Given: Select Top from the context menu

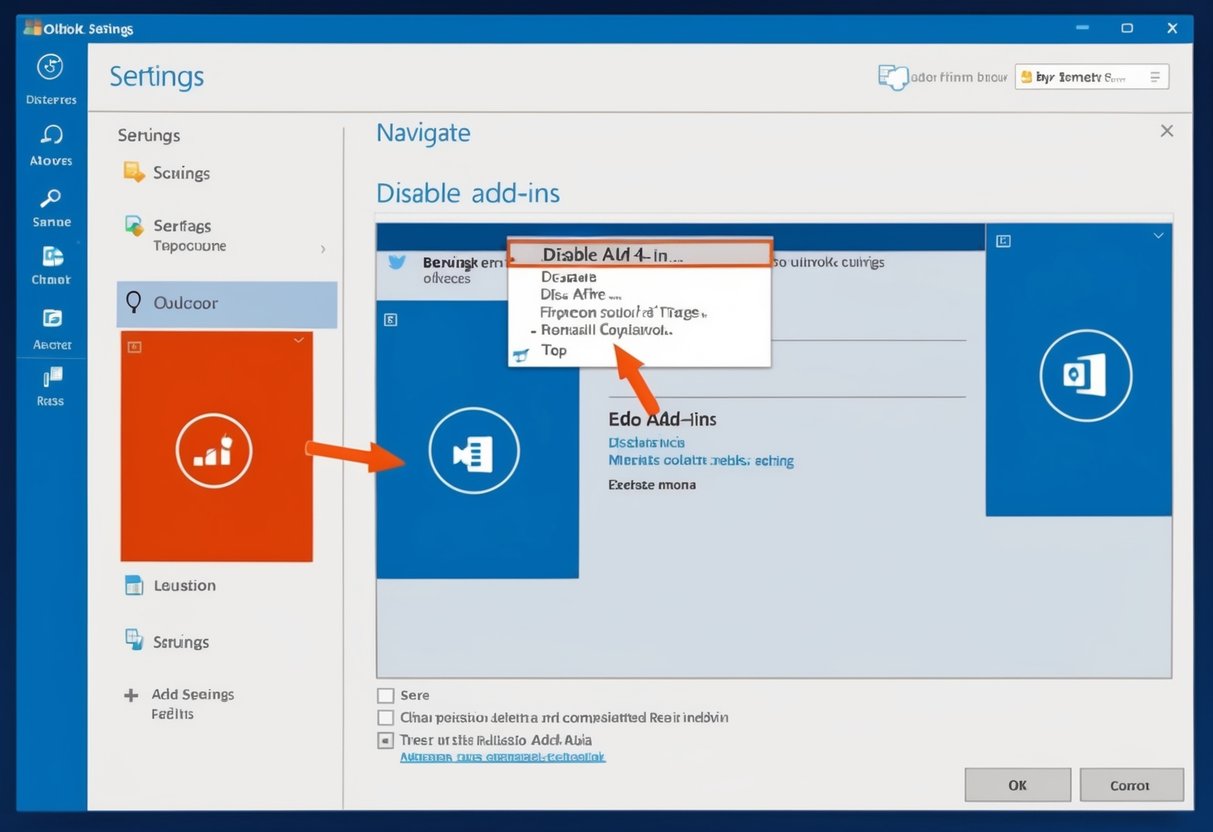Looking at the screenshot, I should point(553,350).
